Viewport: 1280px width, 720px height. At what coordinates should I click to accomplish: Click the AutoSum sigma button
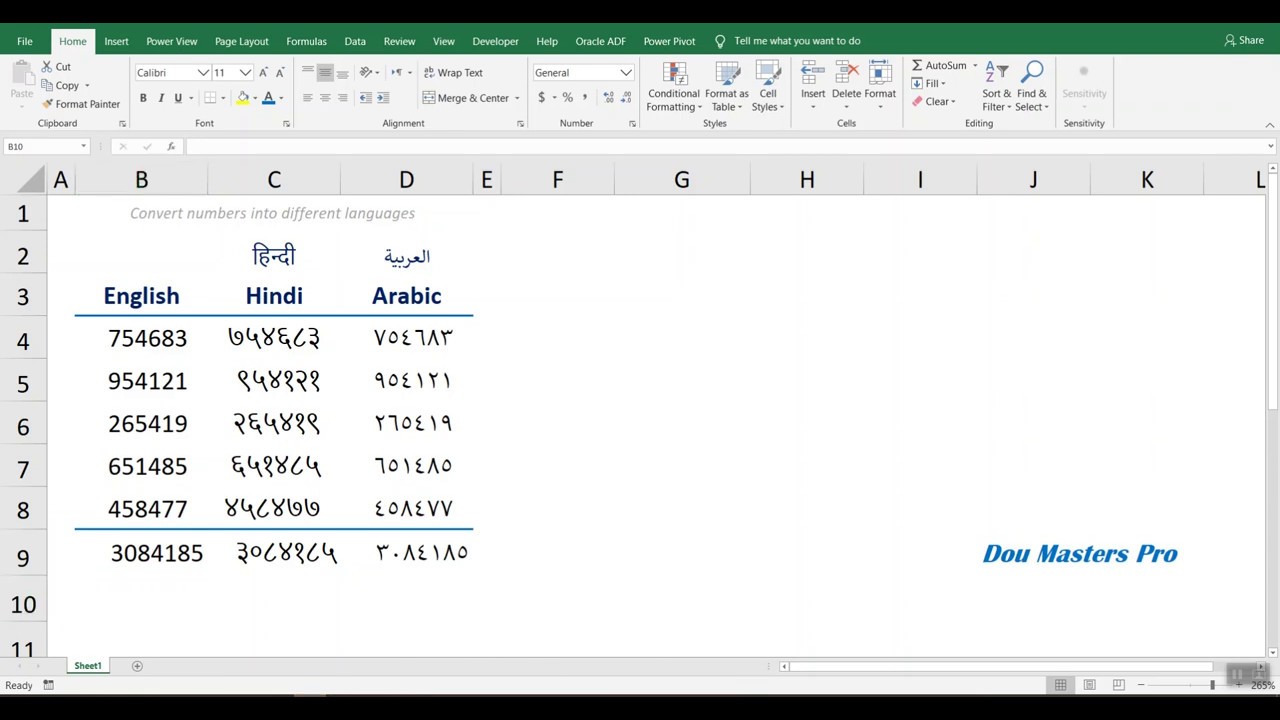[938, 66]
